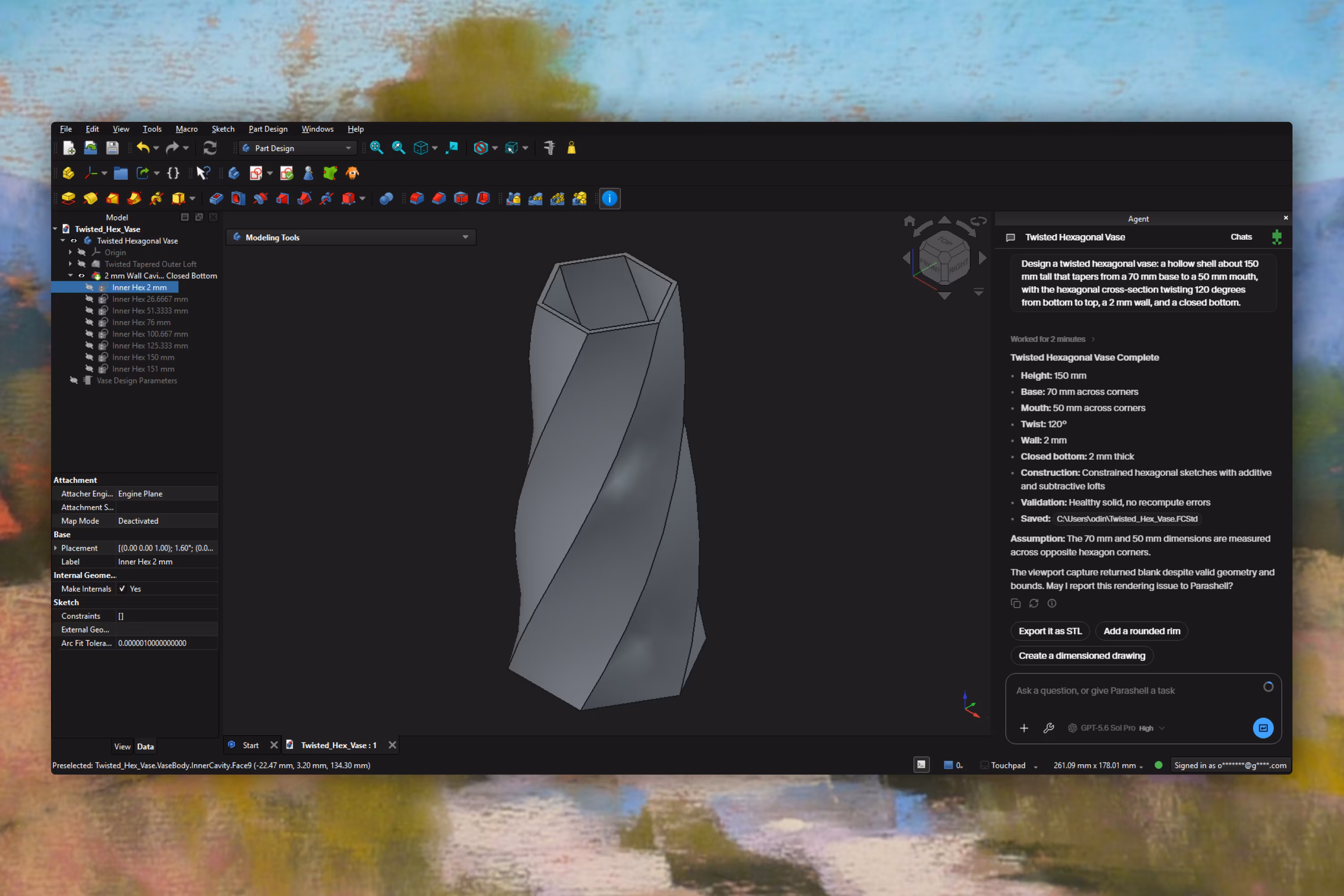Select the Chamfer tool

[439, 198]
